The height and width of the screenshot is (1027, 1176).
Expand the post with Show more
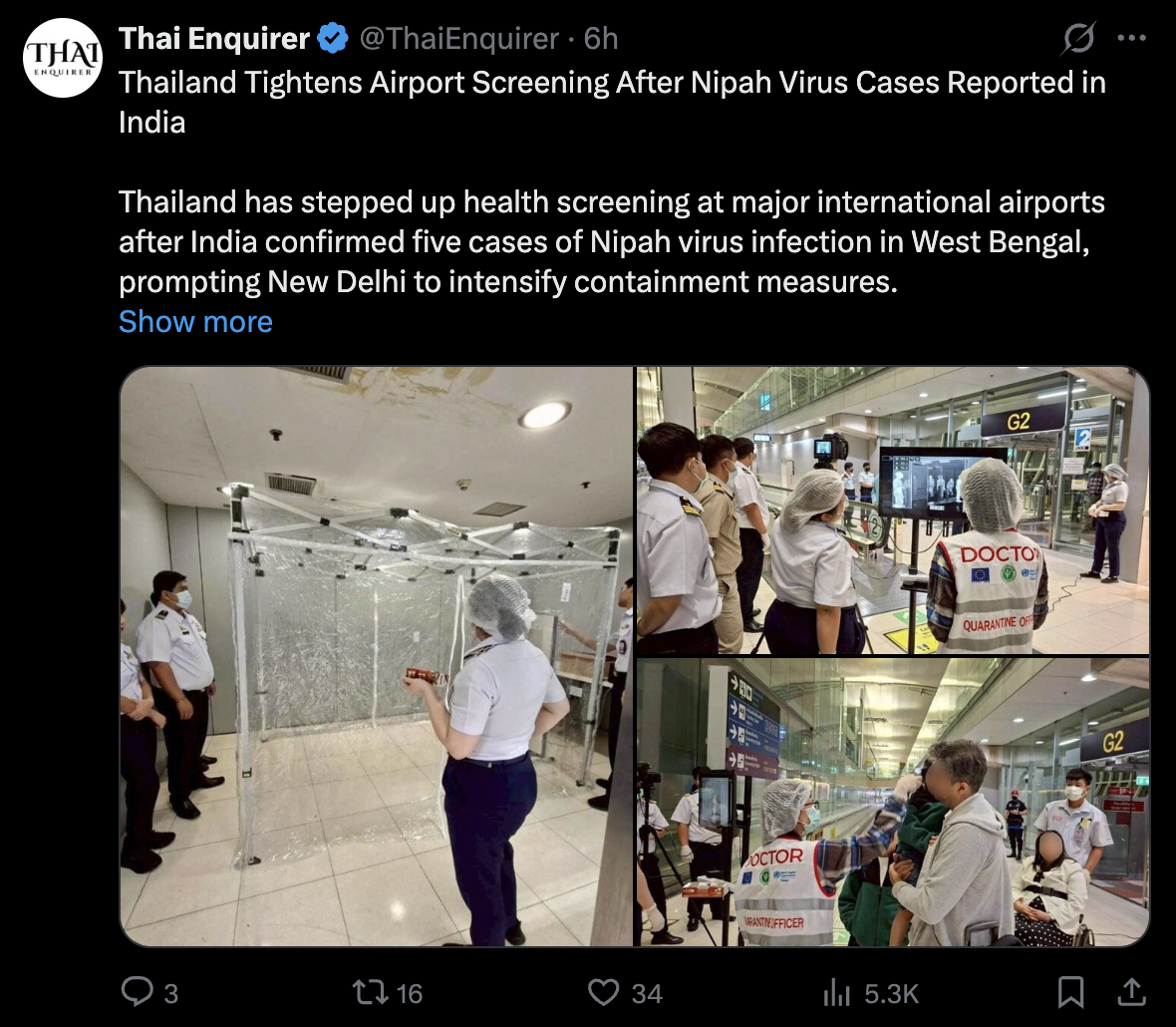pyautogui.click(x=195, y=322)
